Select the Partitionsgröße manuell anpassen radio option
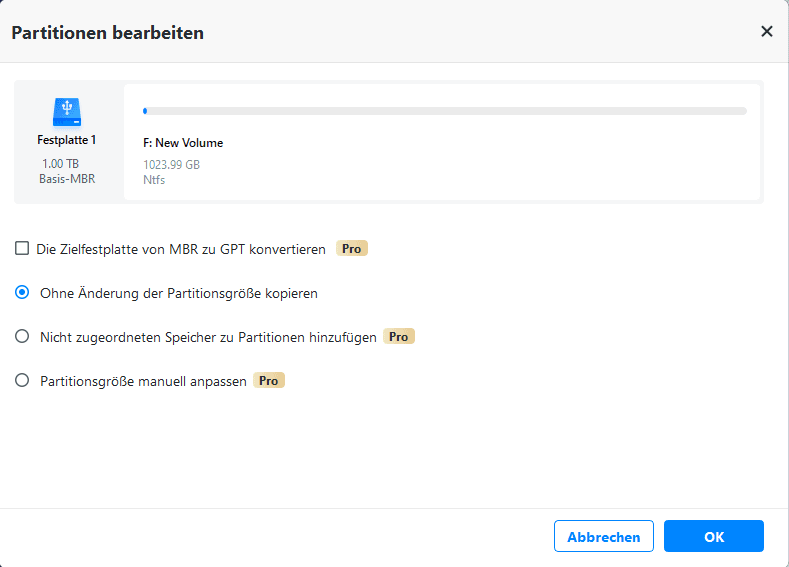 (22, 381)
